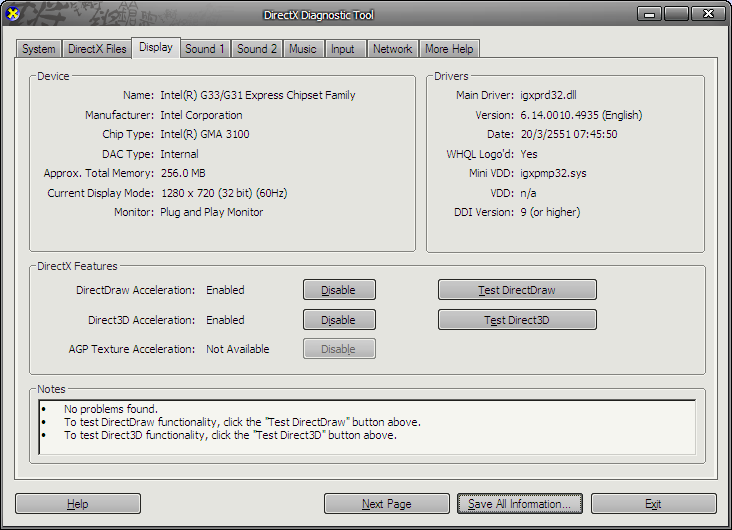Open the Sound 2 tab
732x530 pixels.
click(257, 49)
